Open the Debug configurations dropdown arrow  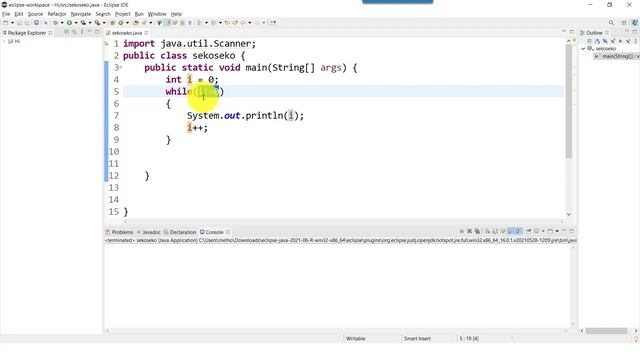(62, 23)
